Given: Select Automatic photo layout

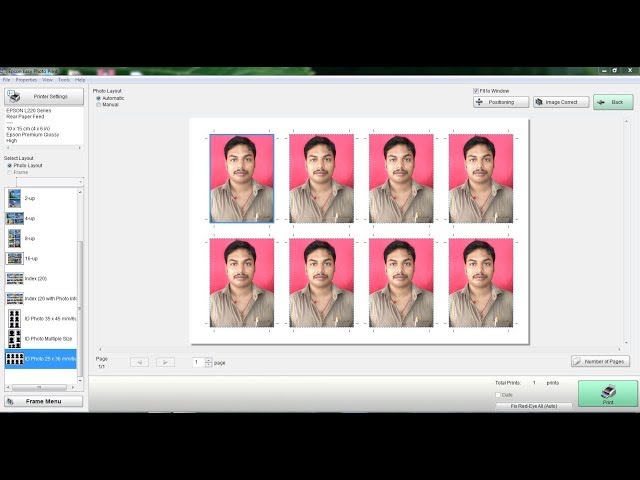Looking at the screenshot, I should pyautogui.click(x=98, y=98).
